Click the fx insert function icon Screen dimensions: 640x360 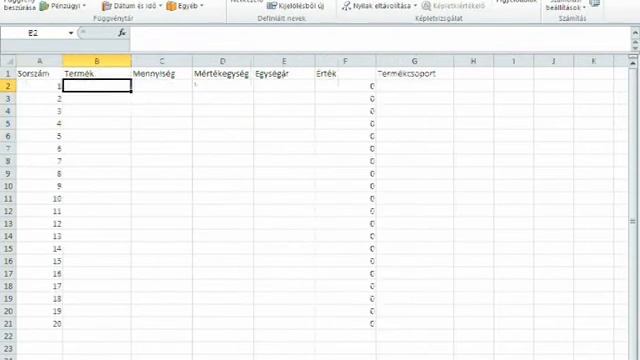click(x=122, y=33)
